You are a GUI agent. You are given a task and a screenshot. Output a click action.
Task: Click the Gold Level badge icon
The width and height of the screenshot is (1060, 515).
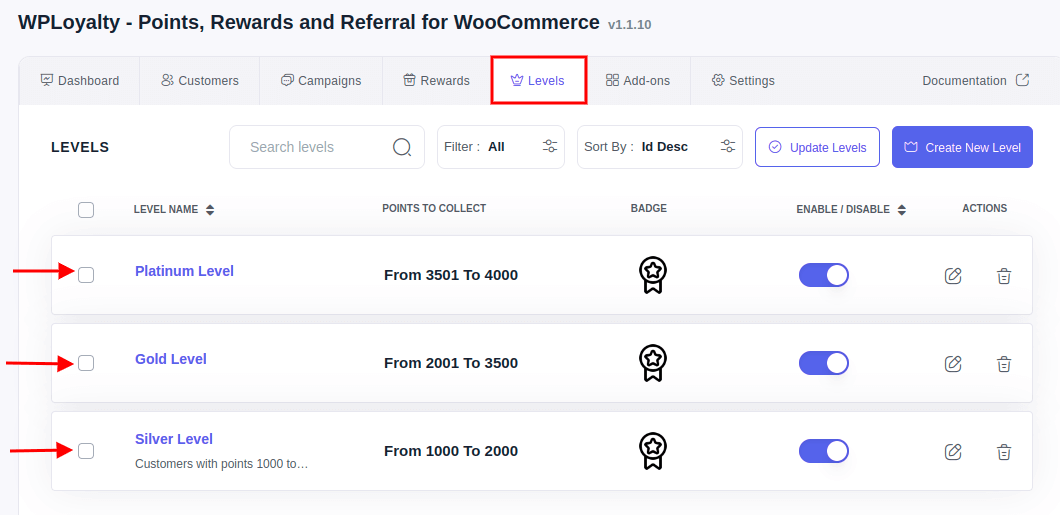(652, 363)
